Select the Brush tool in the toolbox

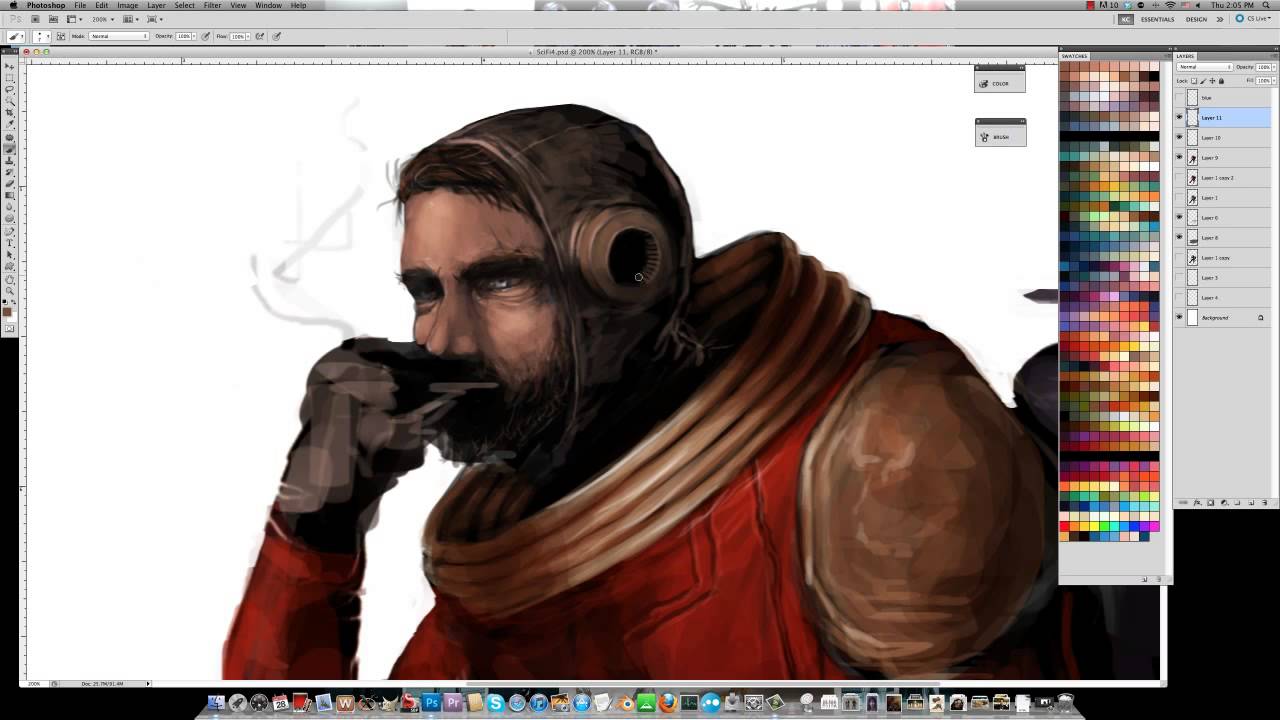pyautogui.click(x=8, y=149)
